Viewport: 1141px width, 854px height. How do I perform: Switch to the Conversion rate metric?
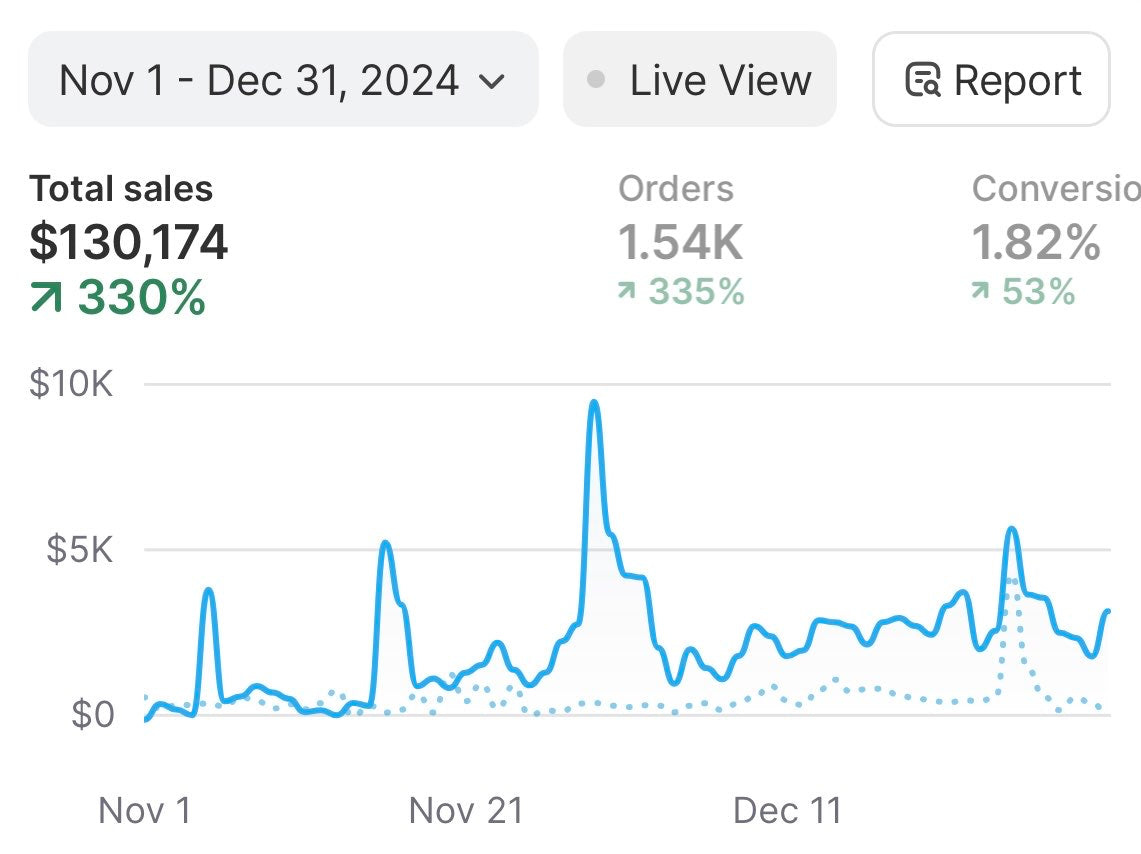pyautogui.click(x=1055, y=188)
